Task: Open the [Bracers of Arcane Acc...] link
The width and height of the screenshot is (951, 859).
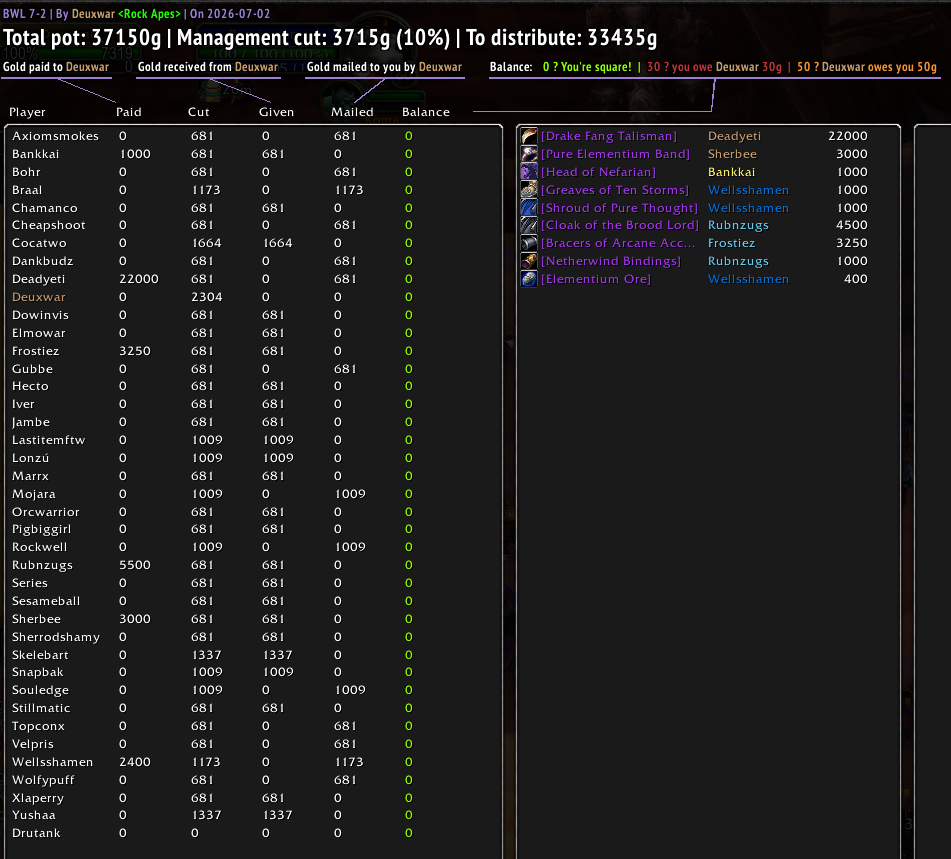Action: point(617,243)
